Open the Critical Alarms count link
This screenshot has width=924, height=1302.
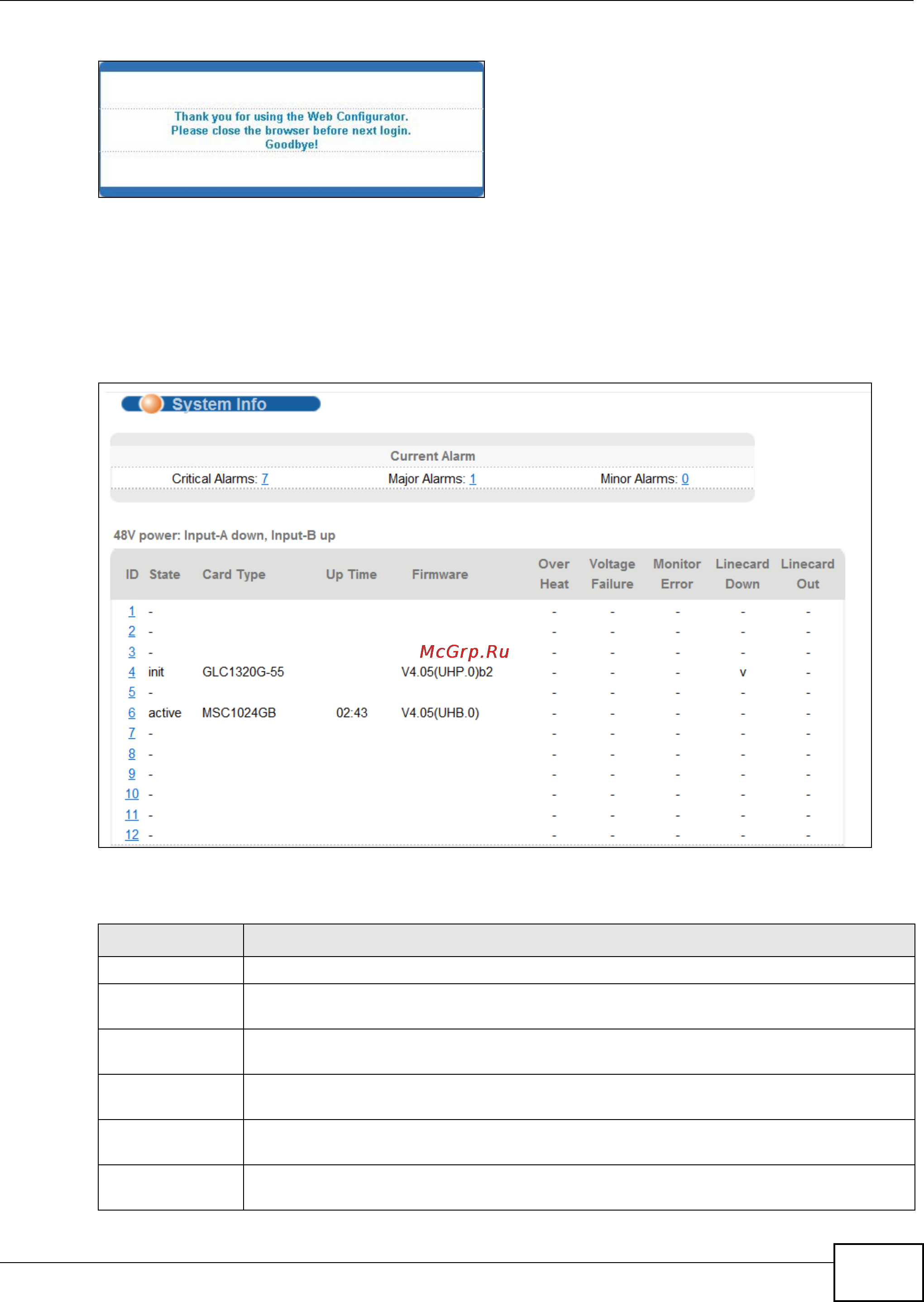click(x=264, y=479)
